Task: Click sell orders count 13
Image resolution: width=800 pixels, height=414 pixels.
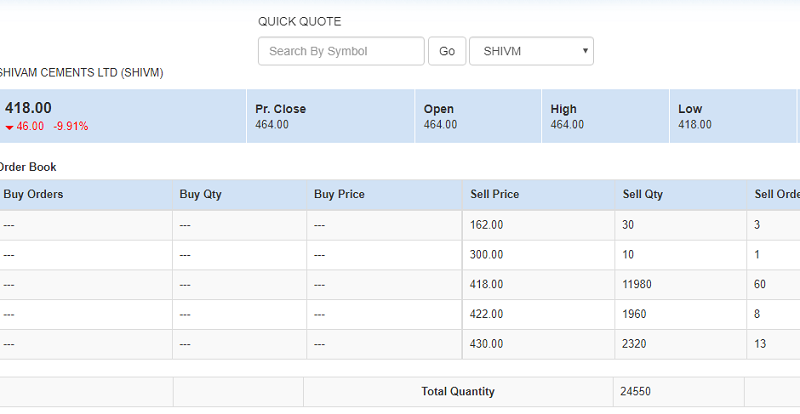Action: (x=760, y=344)
